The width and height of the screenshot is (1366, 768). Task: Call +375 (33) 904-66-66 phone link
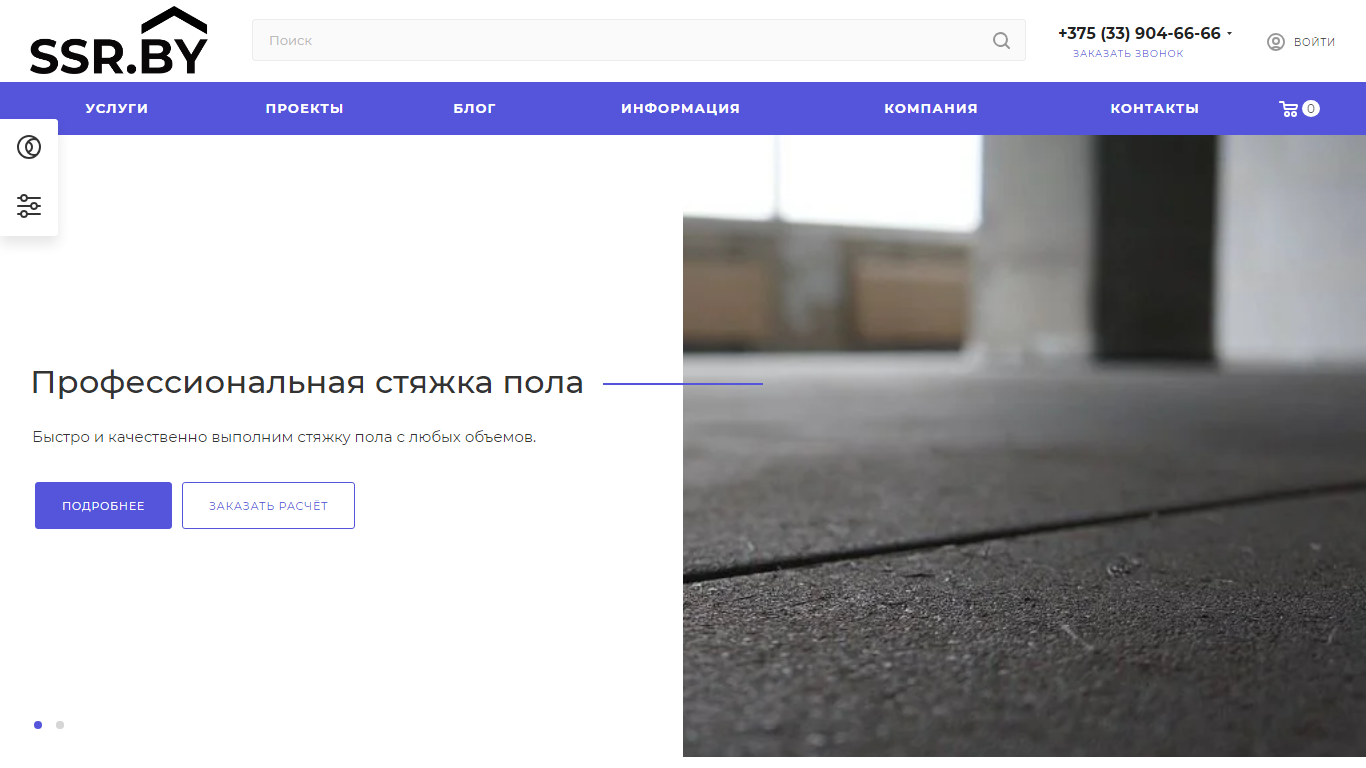(x=1139, y=33)
